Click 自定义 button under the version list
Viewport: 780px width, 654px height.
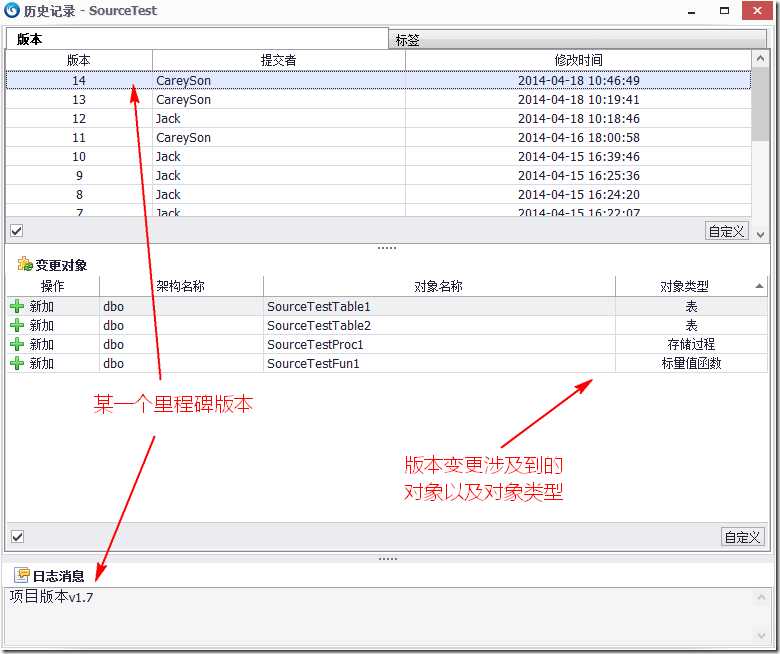tap(727, 231)
